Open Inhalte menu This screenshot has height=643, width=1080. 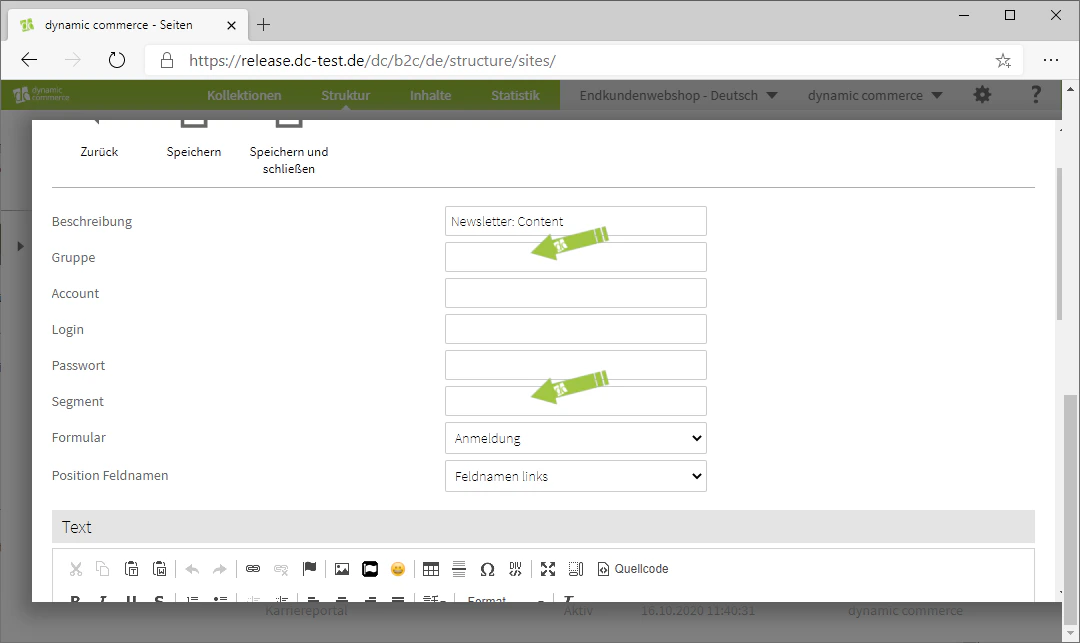[x=430, y=95]
